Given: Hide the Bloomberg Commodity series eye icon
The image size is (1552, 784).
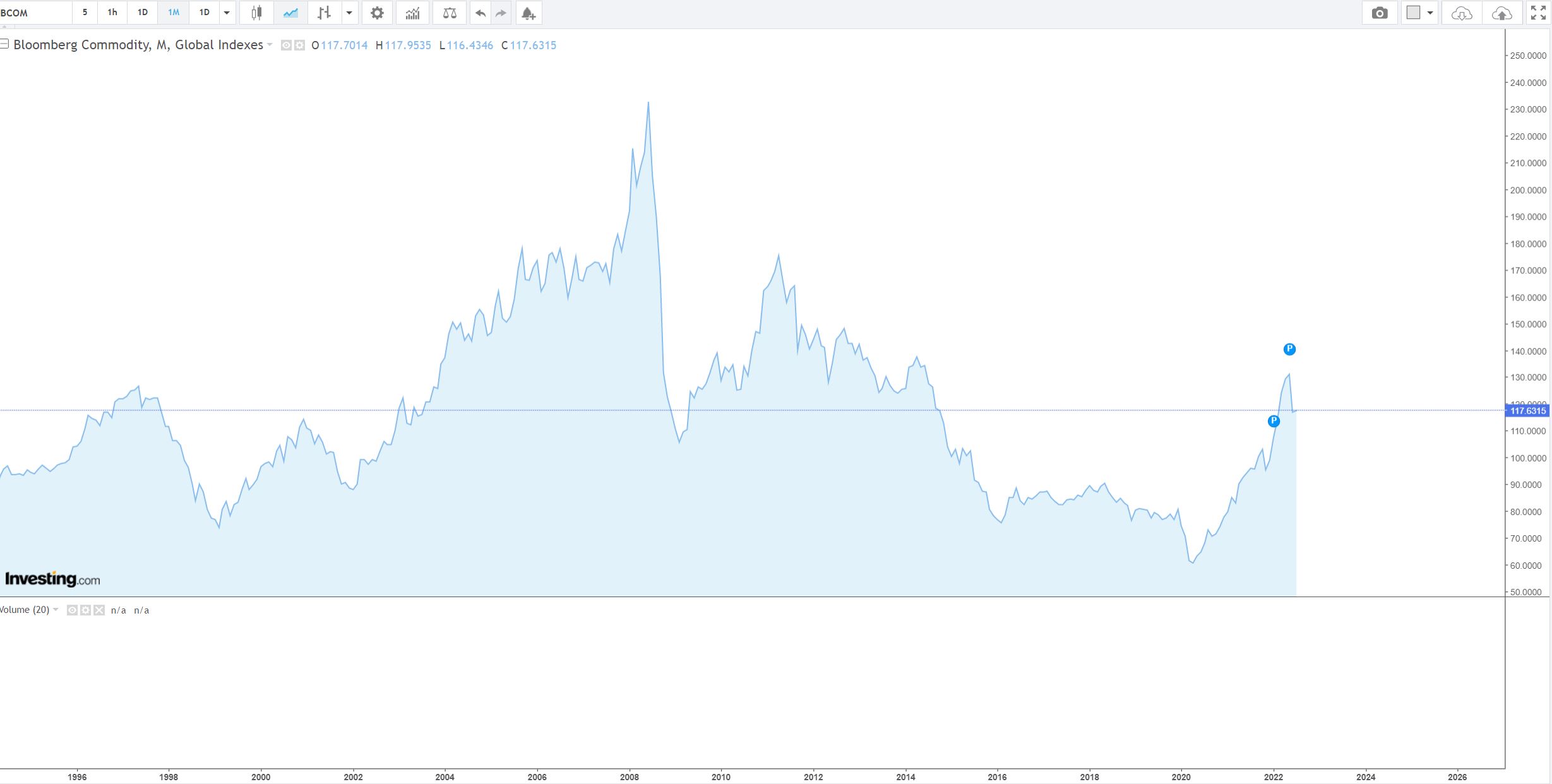Looking at the screenshot, I should click(286, 45).
